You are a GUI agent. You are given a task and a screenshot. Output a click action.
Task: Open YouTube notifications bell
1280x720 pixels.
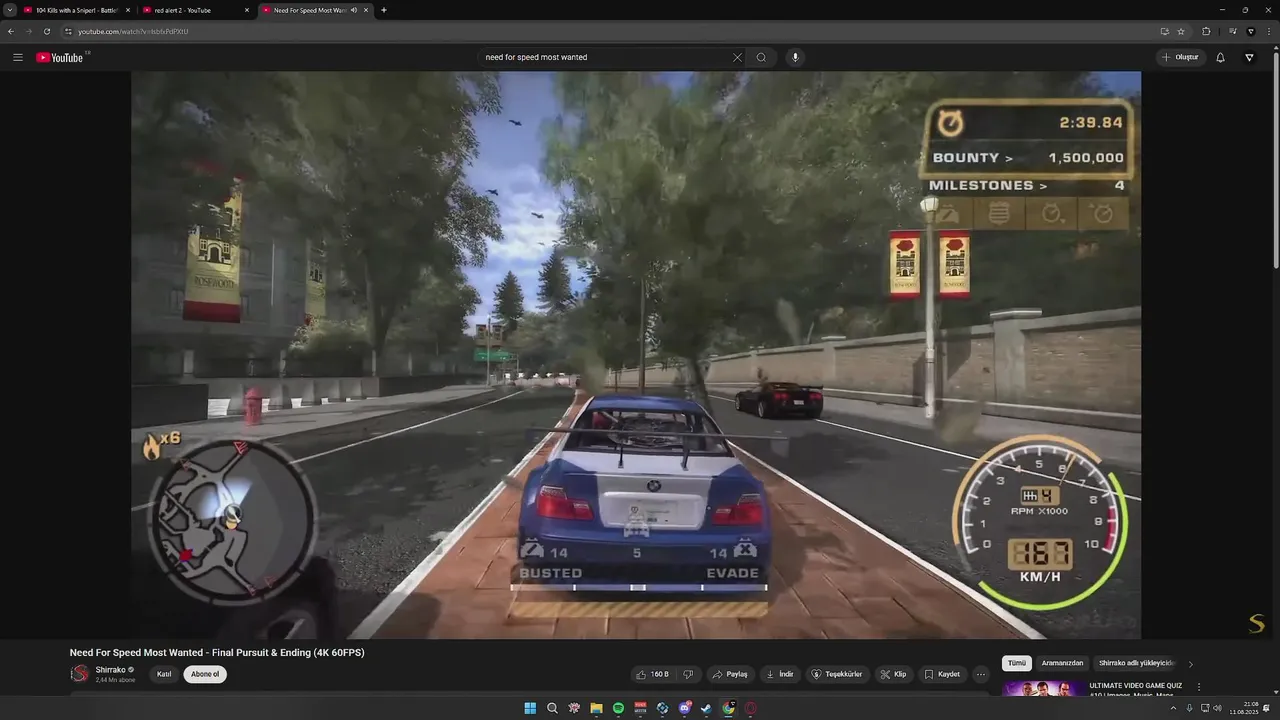pos(1220,57)
